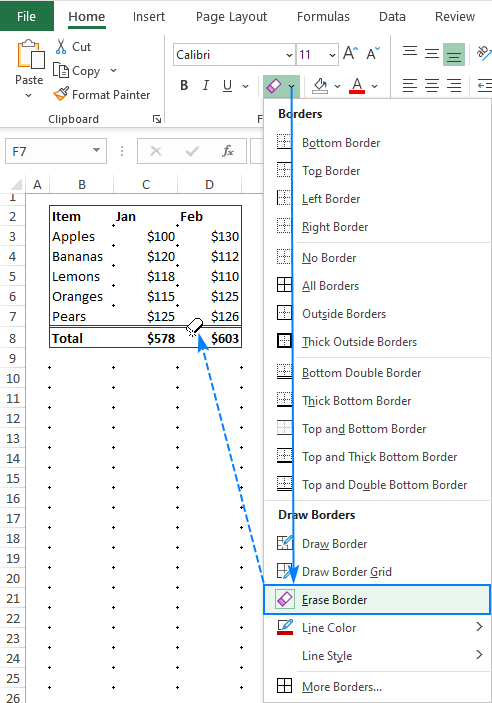Screen dimensions: 492x703
Task: Select column C header
Action: click(x=146, y=184)
